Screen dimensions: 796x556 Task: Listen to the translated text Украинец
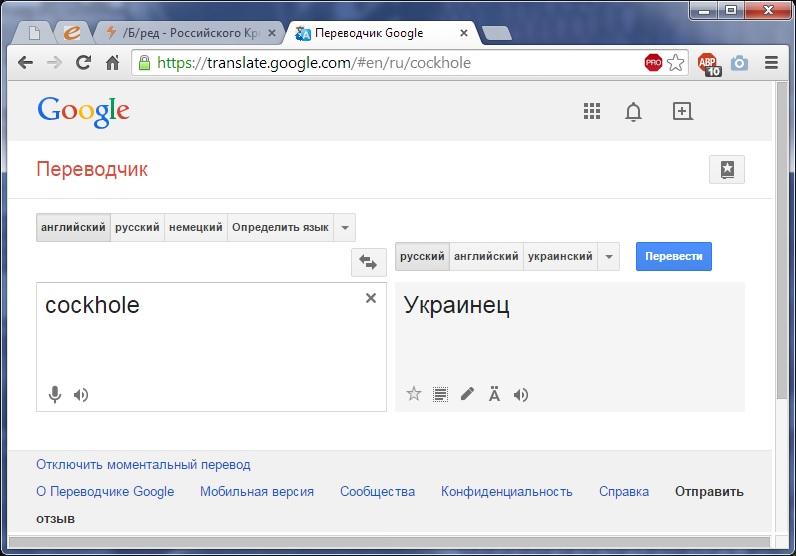[x=521, y=395]
